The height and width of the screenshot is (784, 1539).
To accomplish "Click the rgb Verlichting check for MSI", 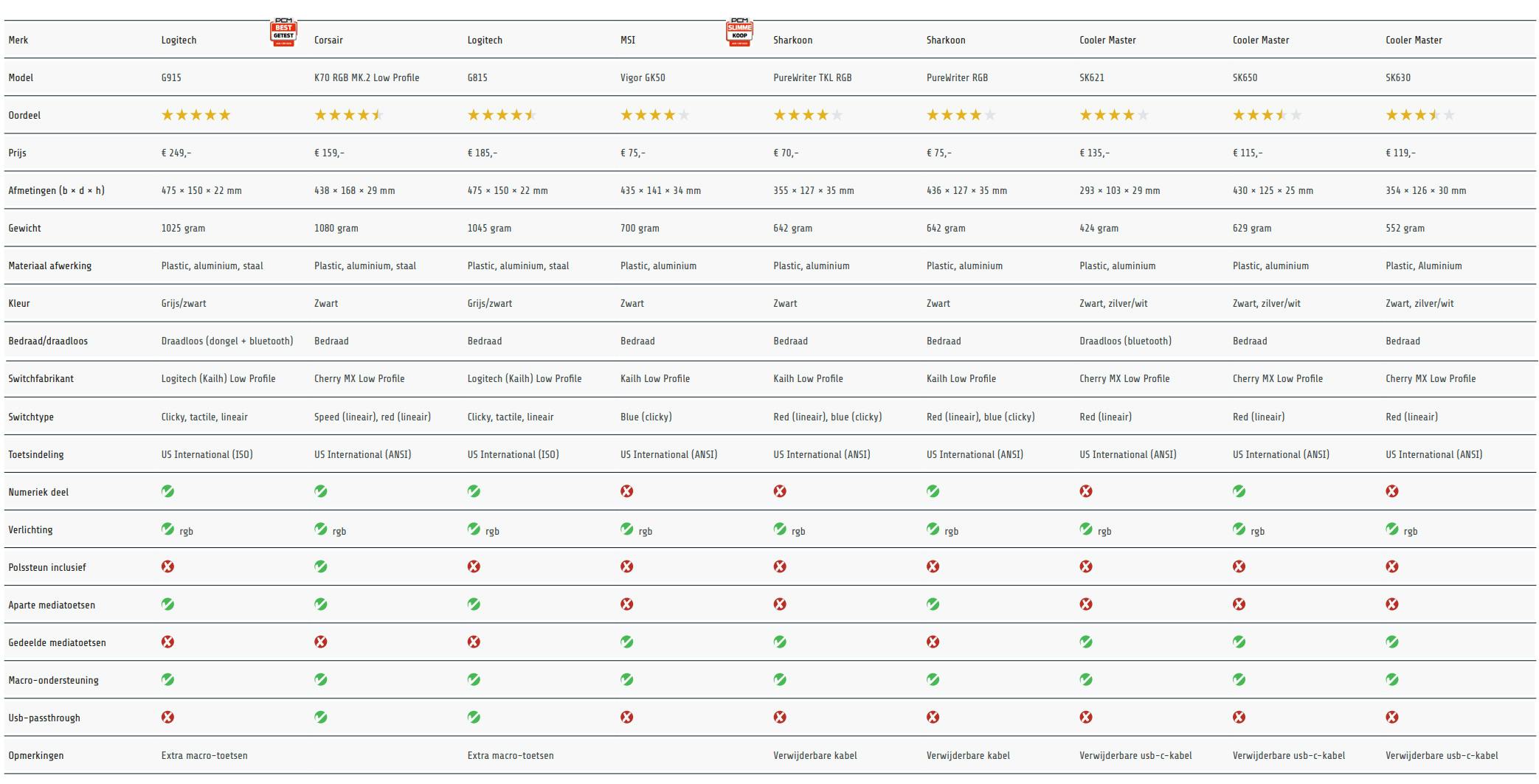I will [x=627, y=529].
